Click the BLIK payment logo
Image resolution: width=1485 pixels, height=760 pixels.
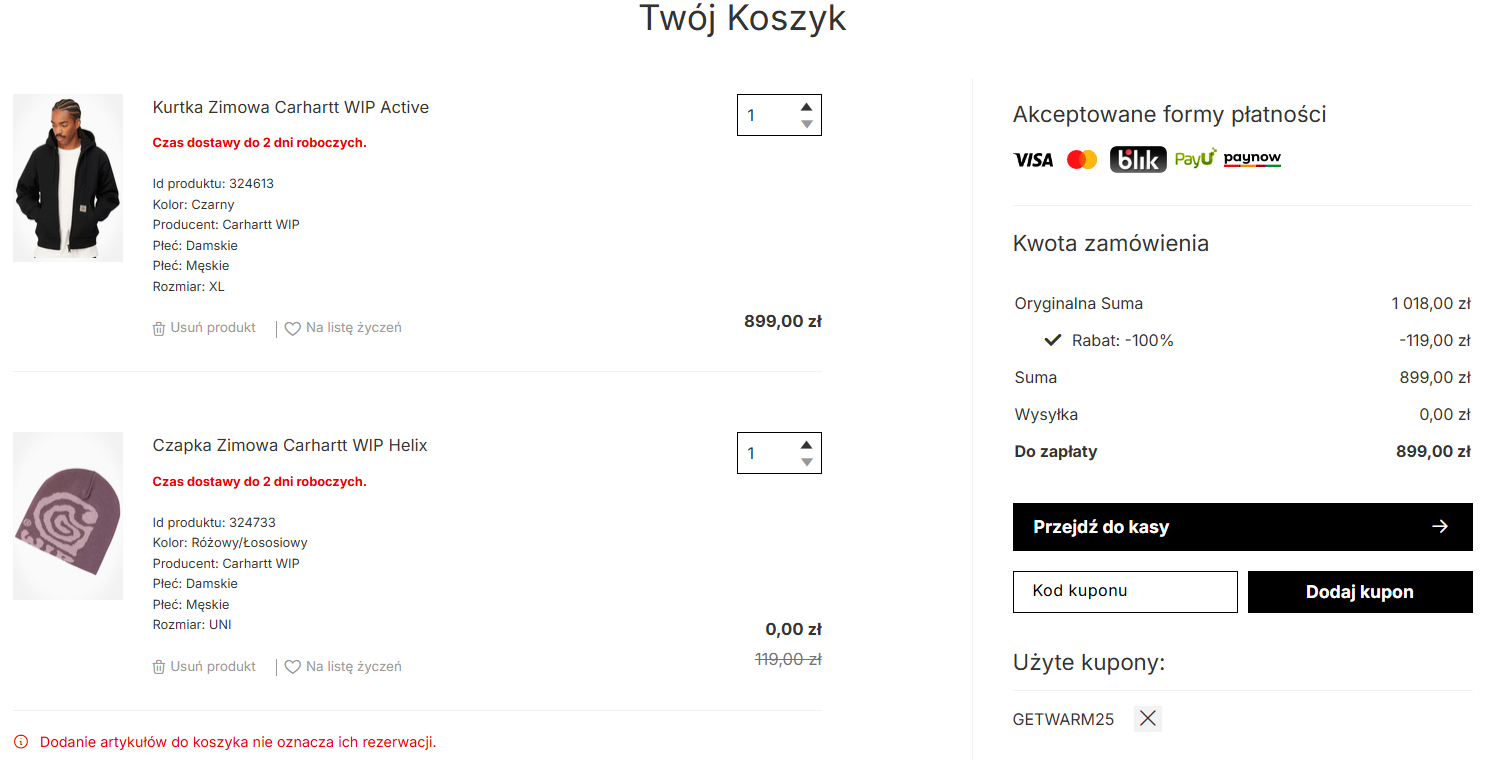[1138, 160]
